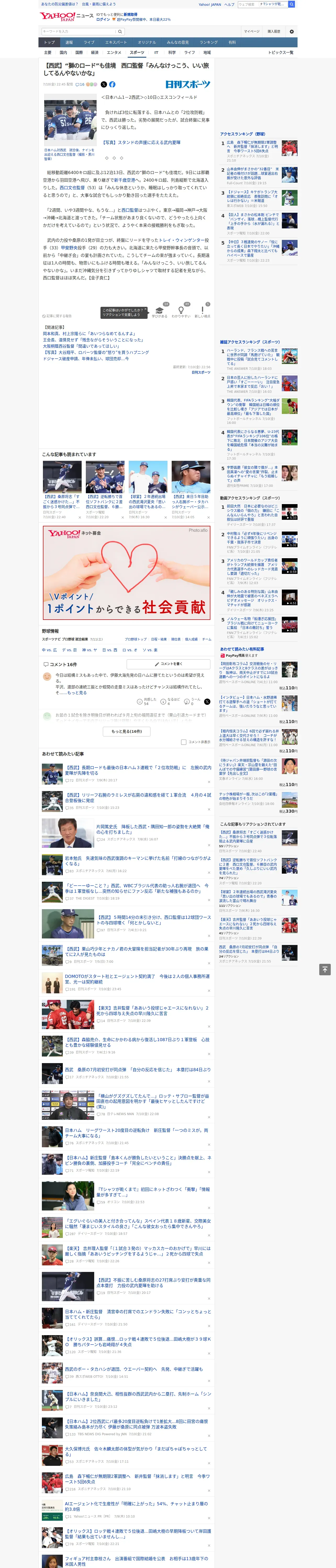Image resolution: width=336 pixels, height=1568 pixels.
Task: Click 共感した reaction icon on first comment
Action: click(140, 702)
